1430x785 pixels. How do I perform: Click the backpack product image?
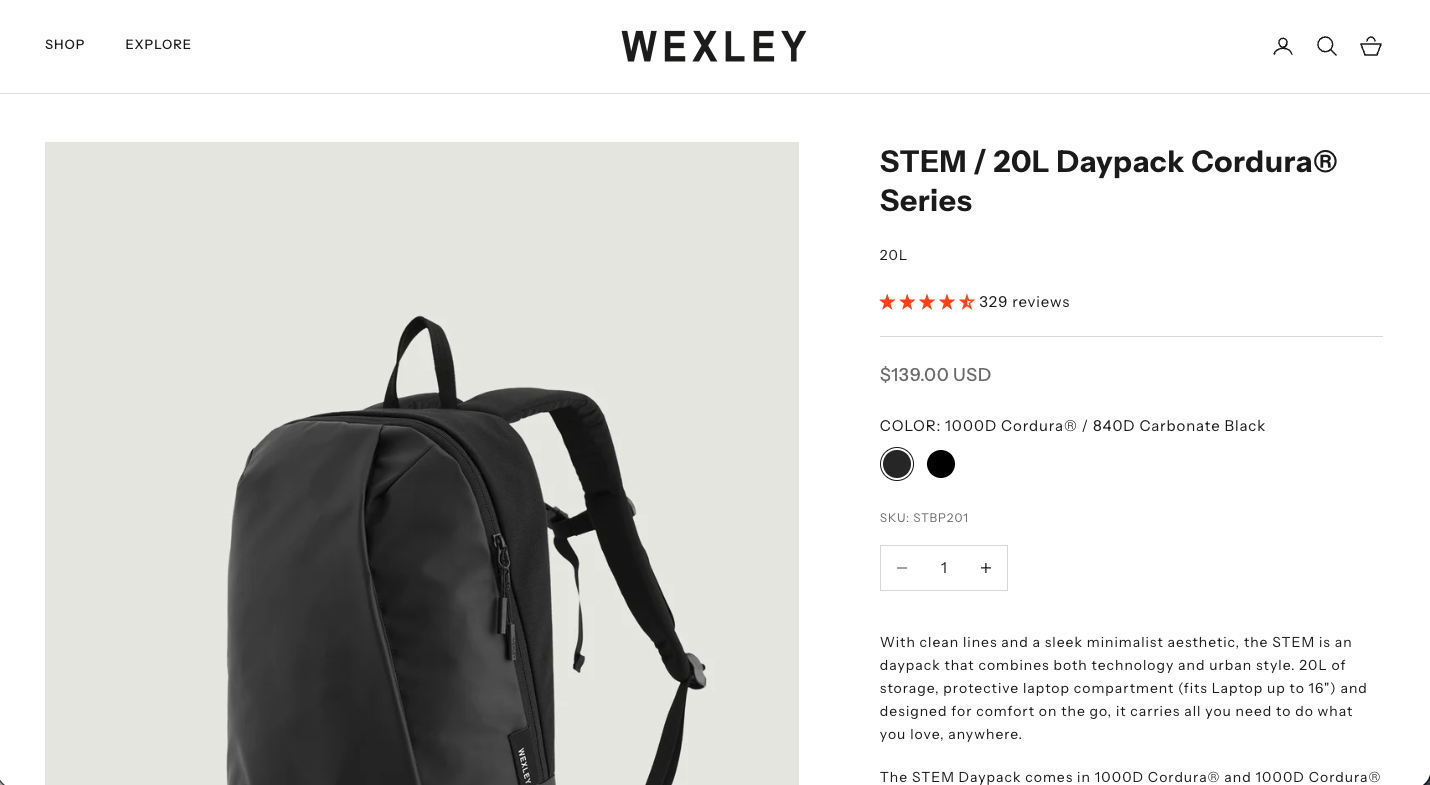(422, 463)
